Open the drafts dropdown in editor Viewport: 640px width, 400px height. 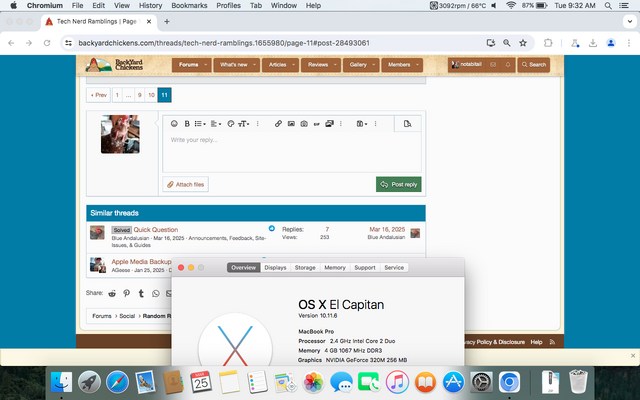tap(362, 124)
